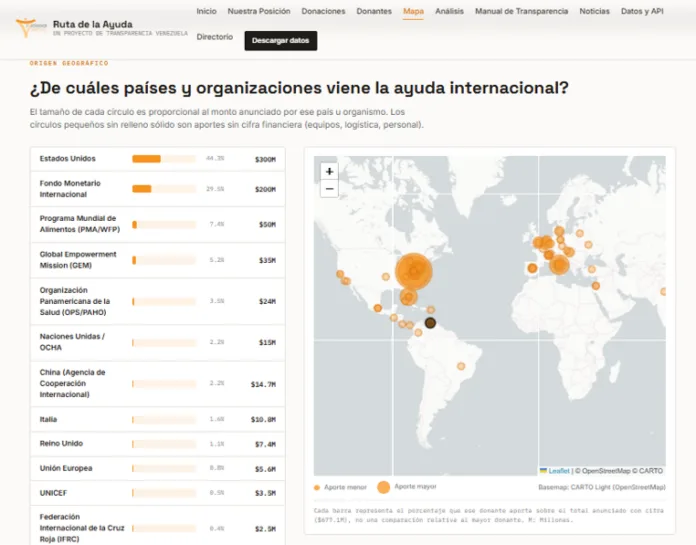Viewport: 696px width, 545px height.
Task: Select the dark Venezuela marker on the map
Action: (x=430, y=323)
